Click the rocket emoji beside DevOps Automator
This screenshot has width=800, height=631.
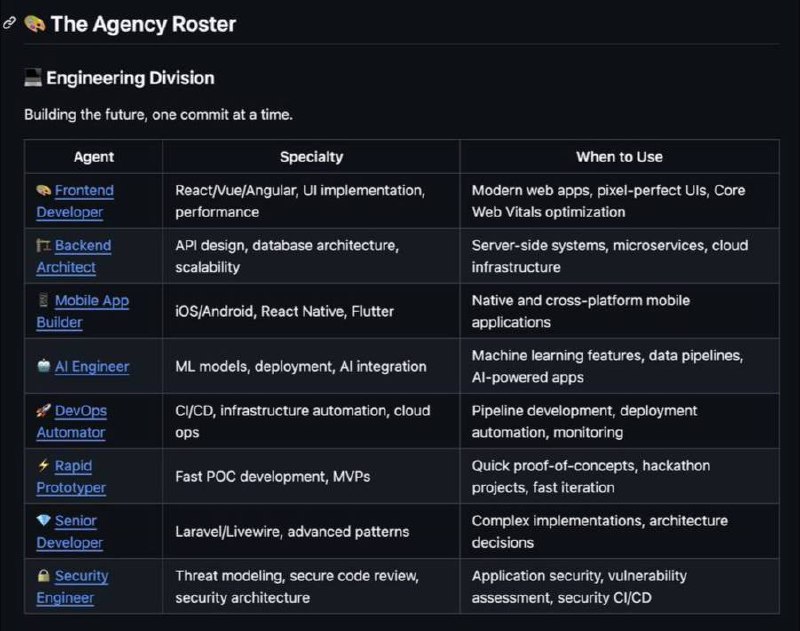43,411
